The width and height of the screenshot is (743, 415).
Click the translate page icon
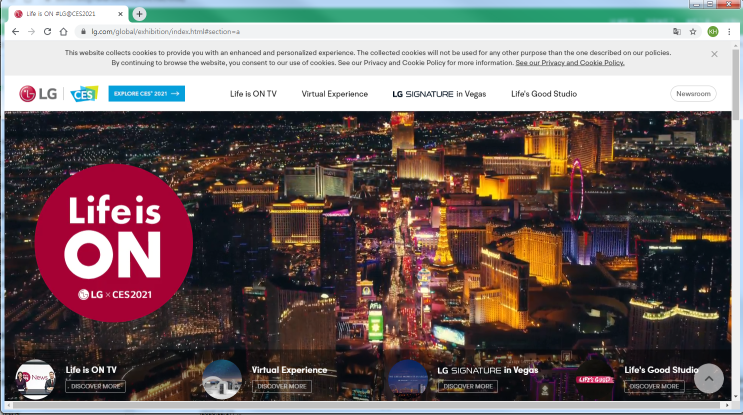click(x=677, y=31)
